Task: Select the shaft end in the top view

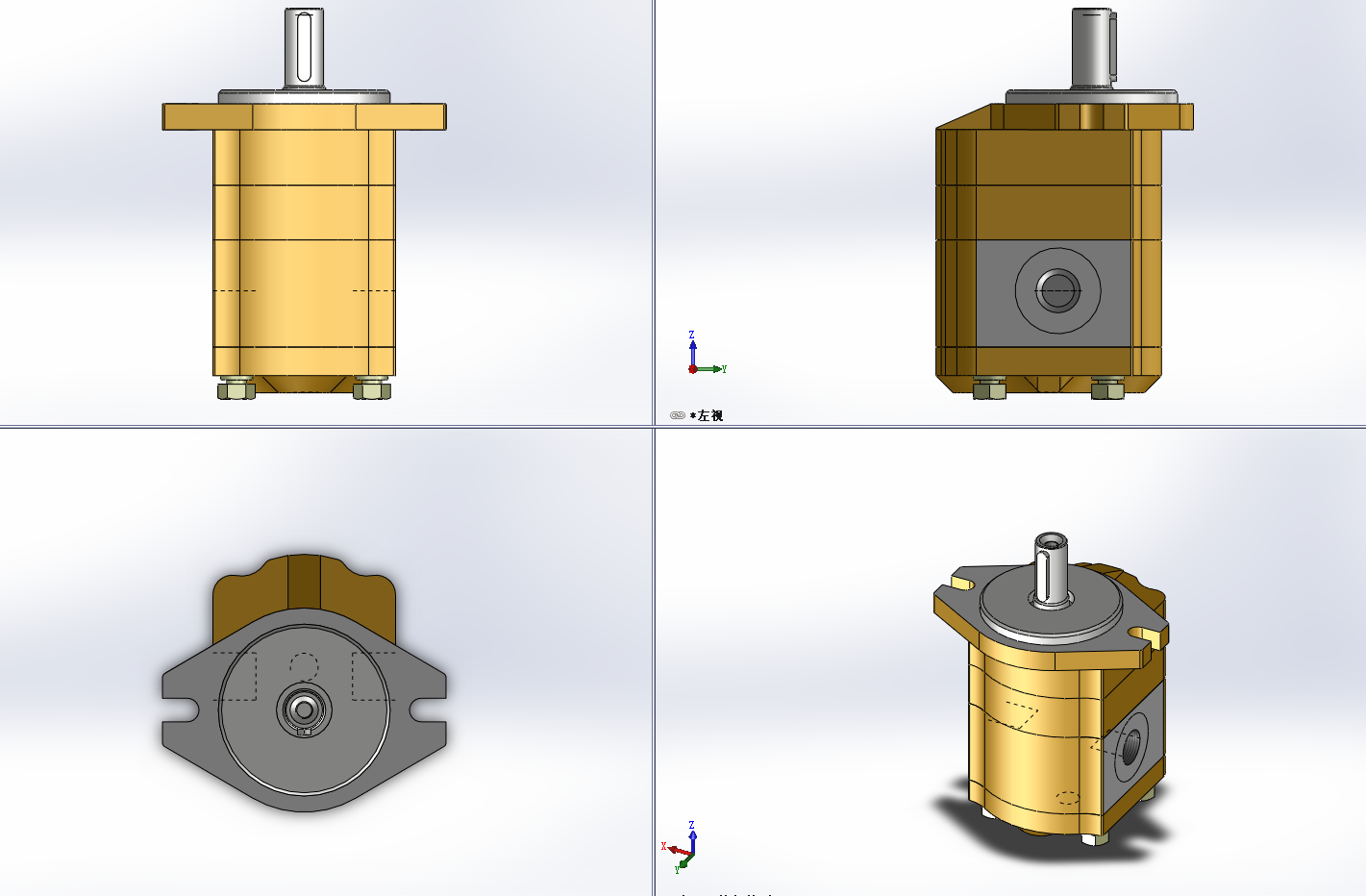Action: (x=304, y=709)
